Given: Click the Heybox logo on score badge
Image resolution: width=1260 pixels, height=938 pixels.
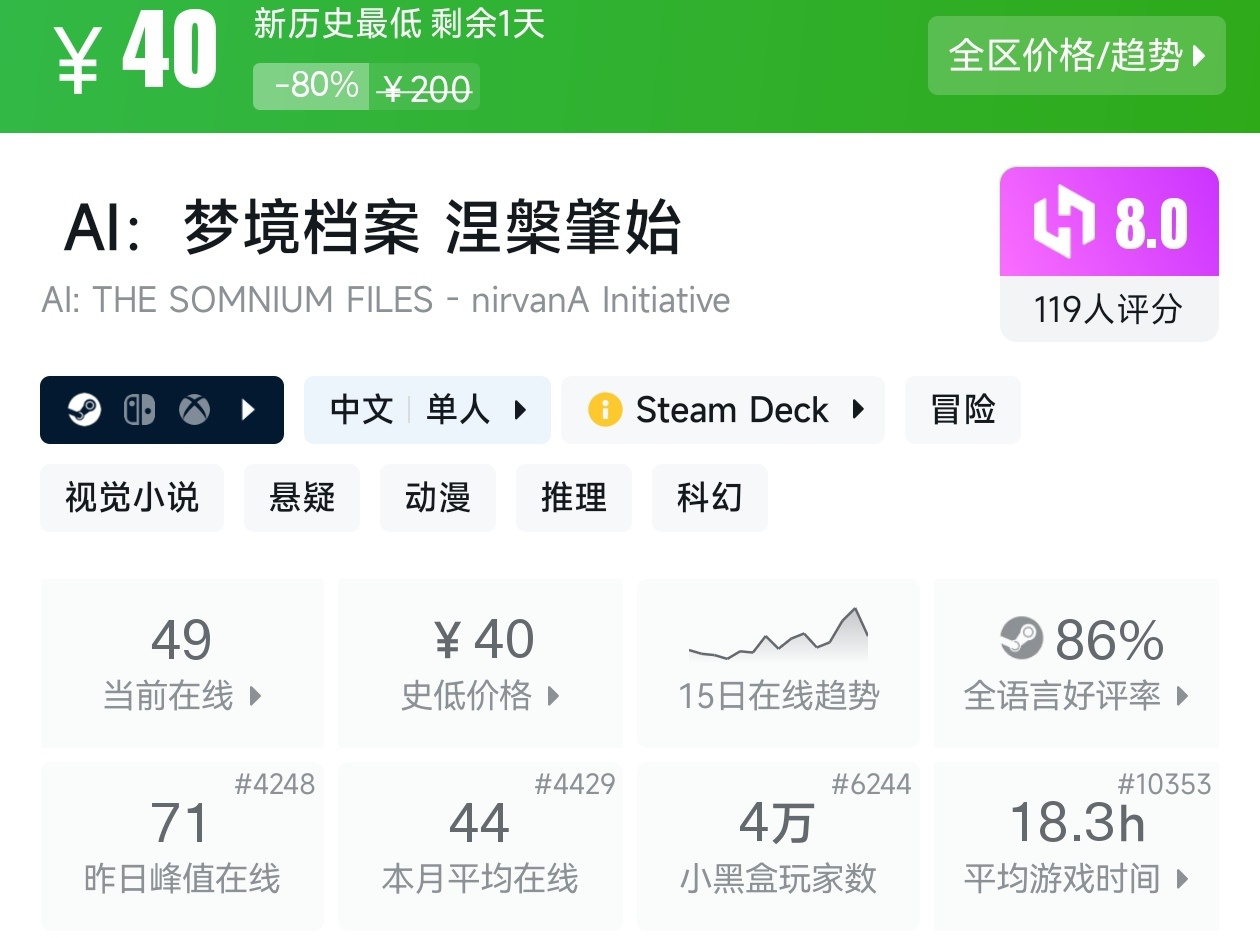Looking at the screenshot, I should click(1065, 223).
